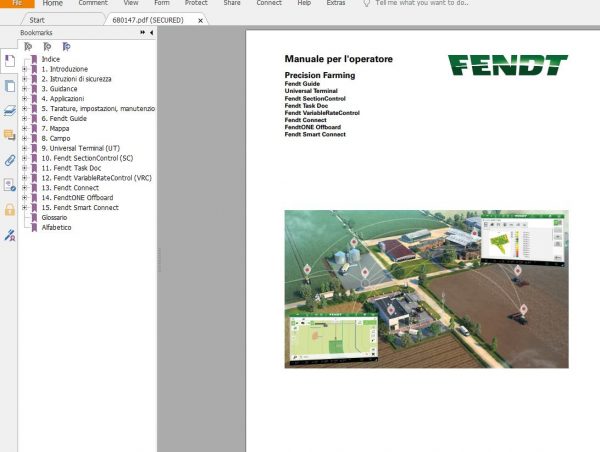Click the second bookmark toolbar flag icon
This screenshot has height=452, width=600.
(x=47, y=47)
